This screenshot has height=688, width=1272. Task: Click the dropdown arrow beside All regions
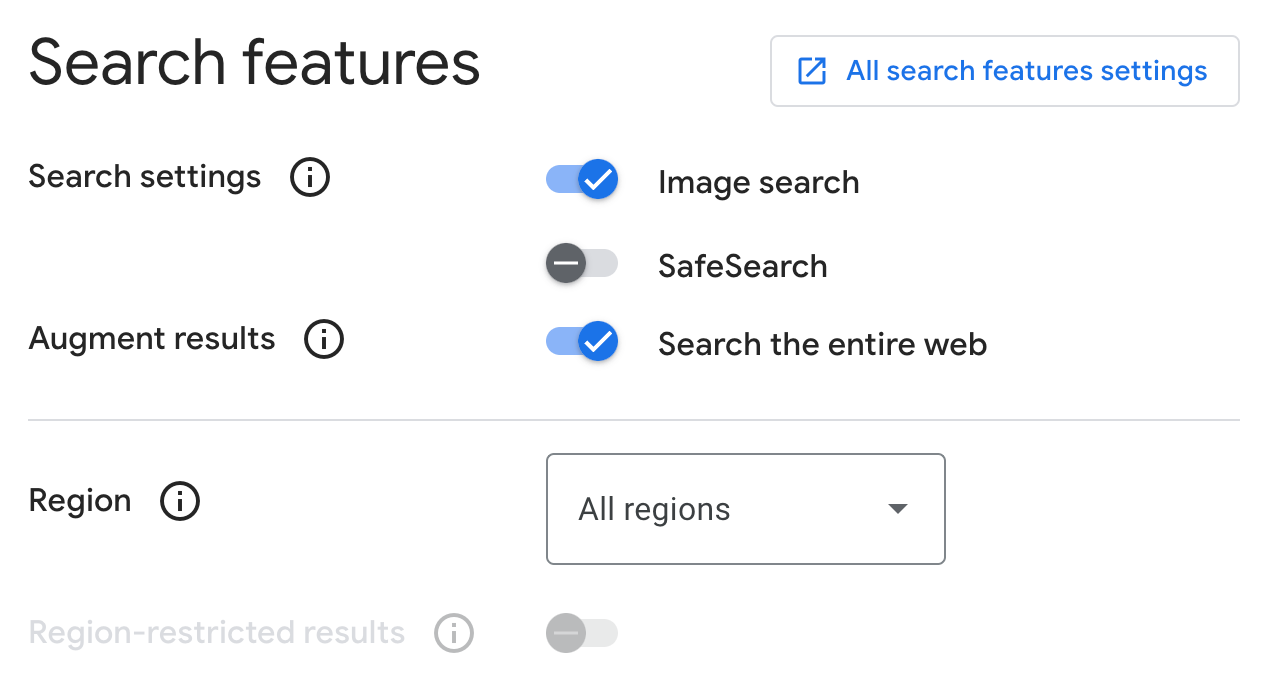click(x=898, y=509)
